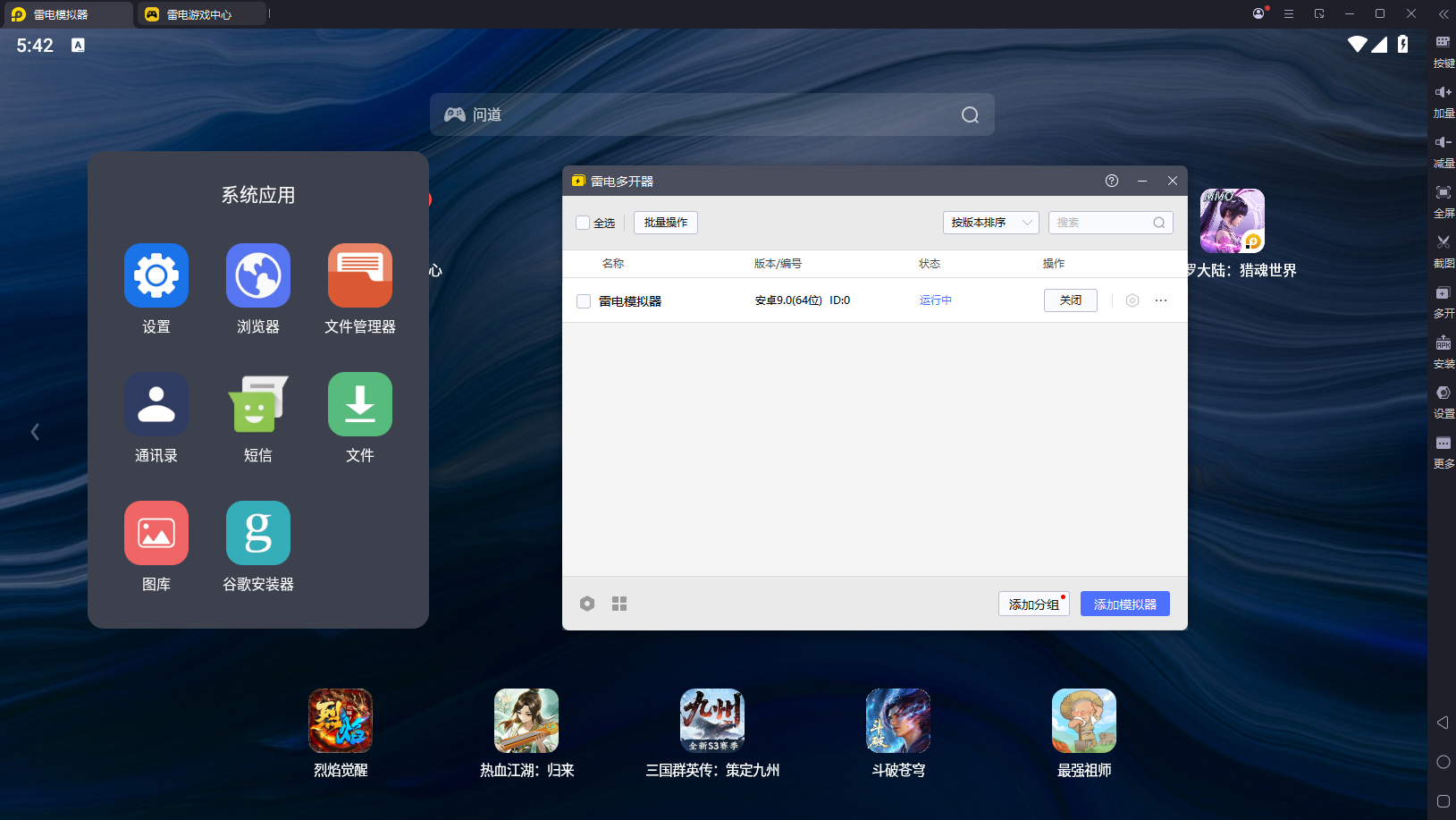Launch 斗破苍穹 game
Image resolution: width=1456 pixels, height=820 pixels.
[x=898, y=721]
